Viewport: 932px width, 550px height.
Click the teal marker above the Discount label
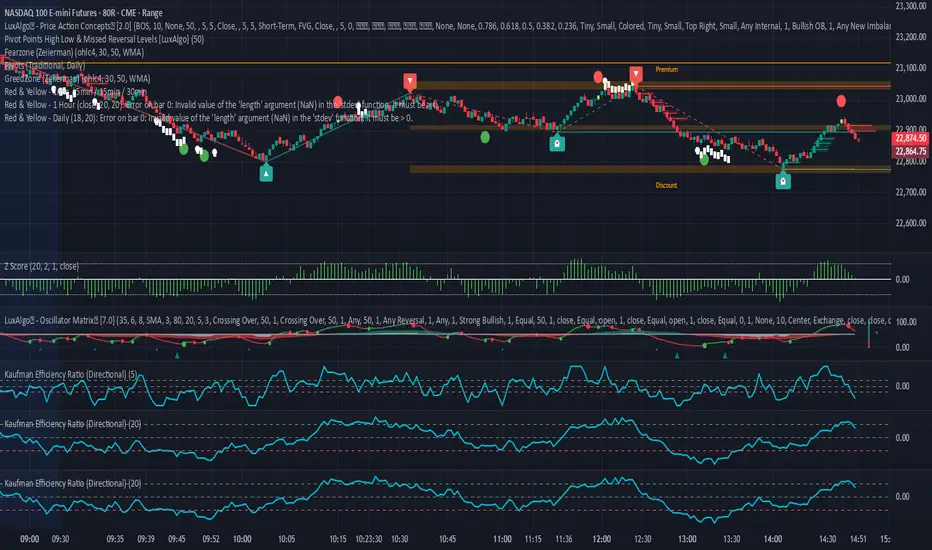(783, 181)
